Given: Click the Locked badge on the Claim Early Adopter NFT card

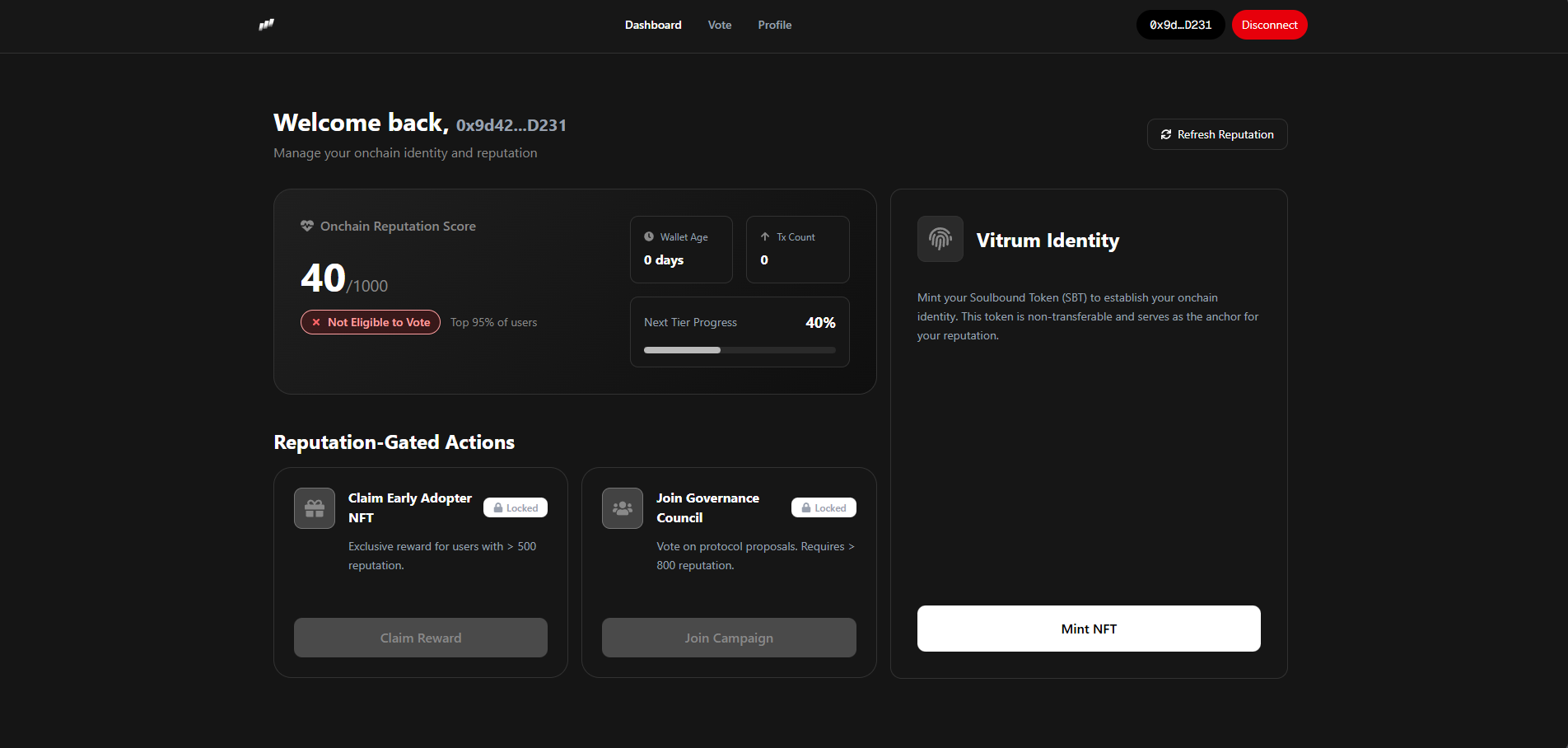Looking at the screenshot, I should coord(516,507).
